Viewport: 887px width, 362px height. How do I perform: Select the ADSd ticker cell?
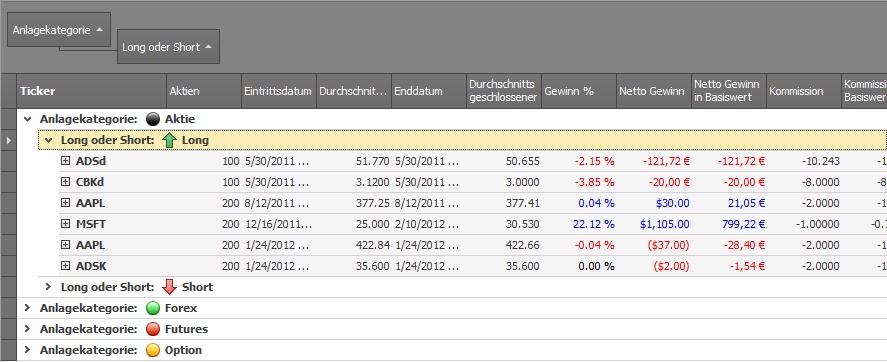(91, 161)
